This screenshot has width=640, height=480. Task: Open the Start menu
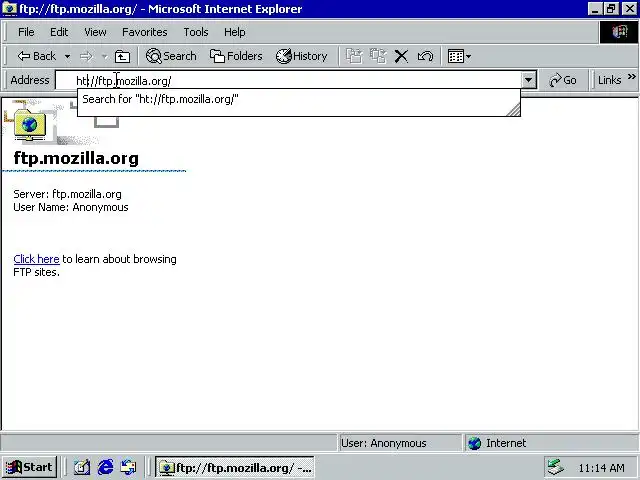pos(29,467)
